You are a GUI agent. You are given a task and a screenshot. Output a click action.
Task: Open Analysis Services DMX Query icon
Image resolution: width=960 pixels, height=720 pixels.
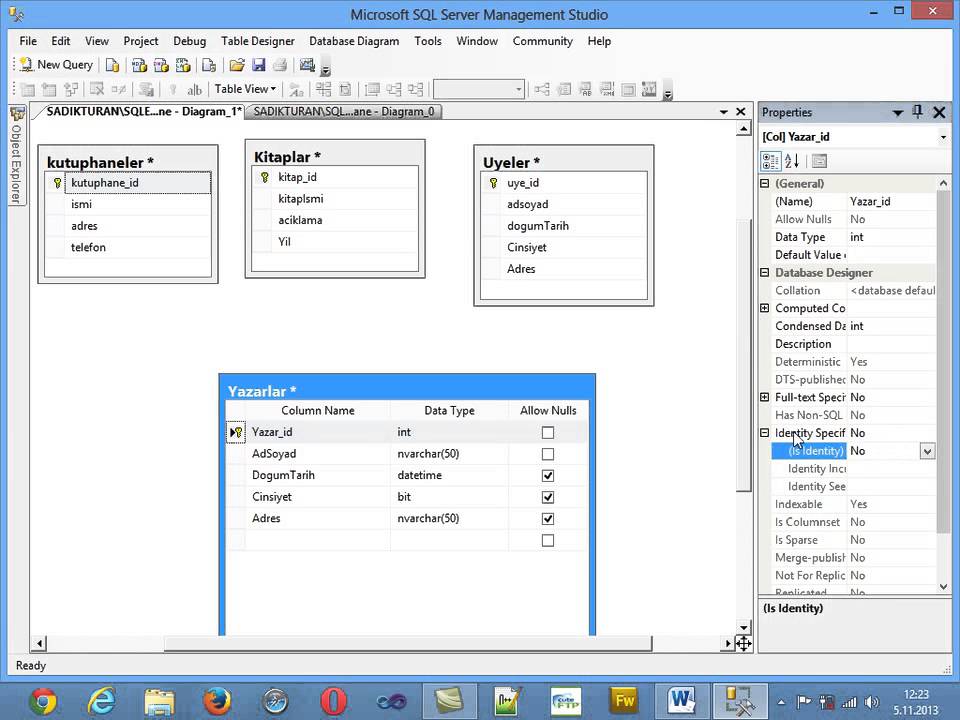point(161,65)
